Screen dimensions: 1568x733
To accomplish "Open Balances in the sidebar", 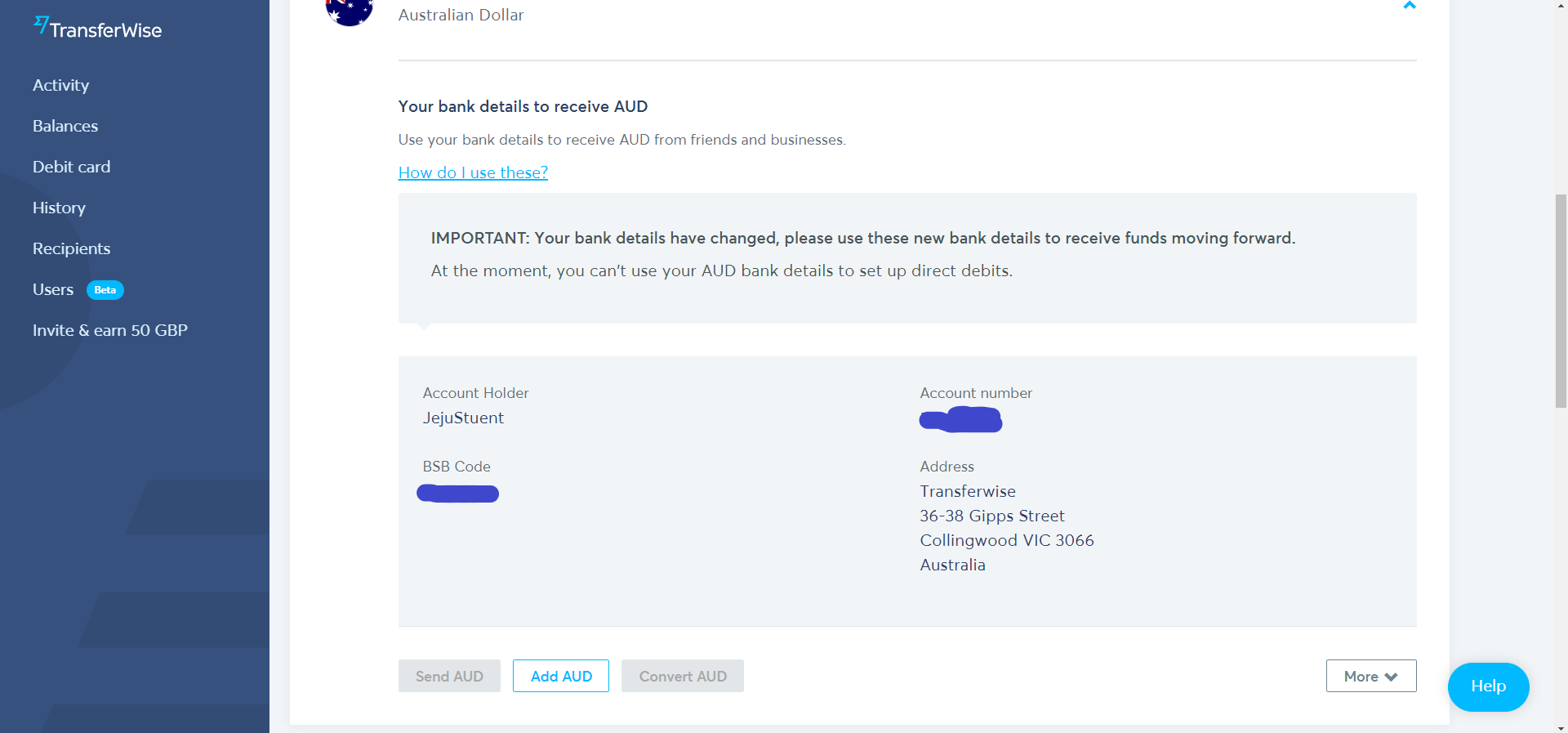I will [x=65, y=126].
